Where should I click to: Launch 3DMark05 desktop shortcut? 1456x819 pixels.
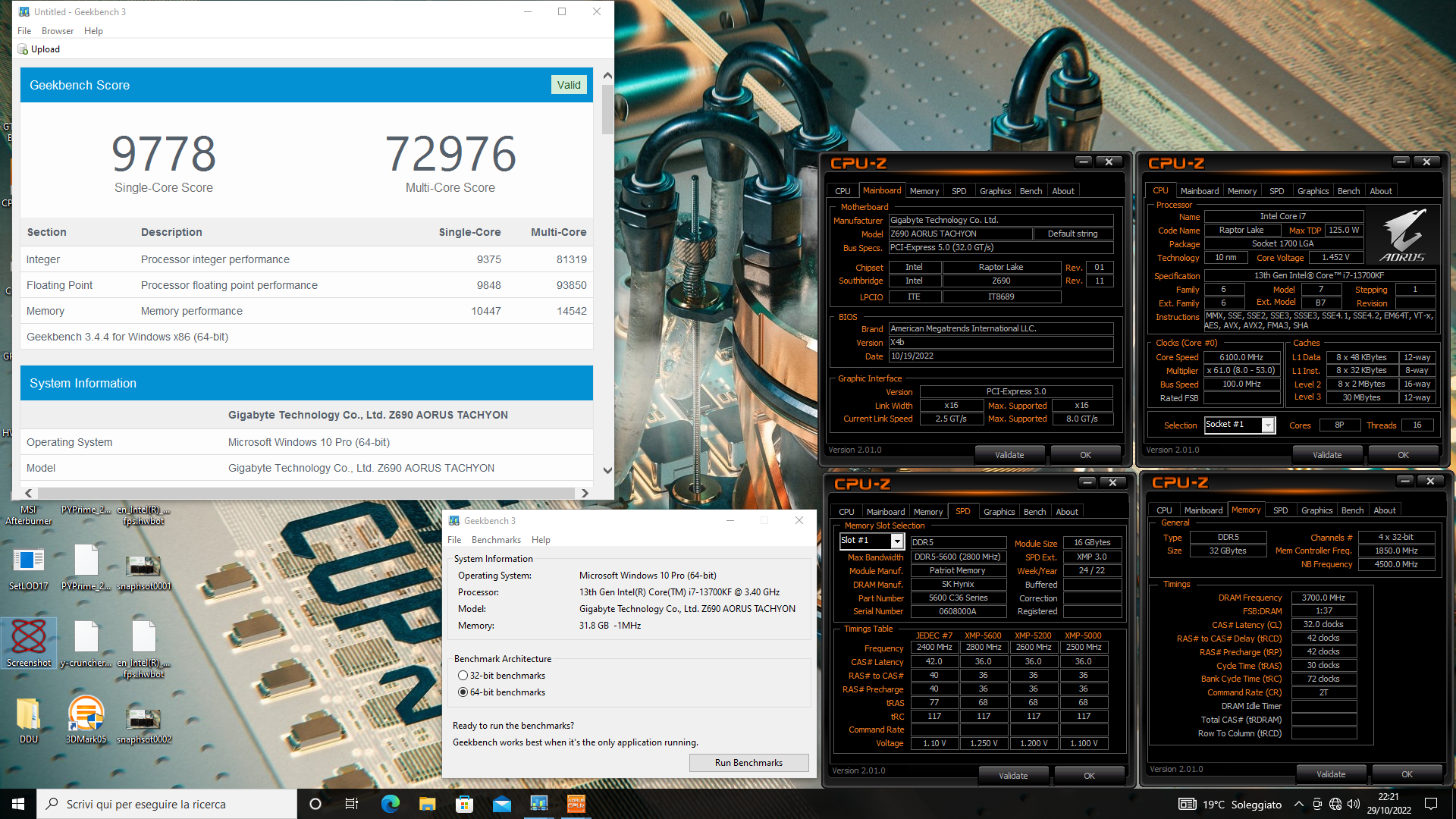pyautogui.click(x=86, y=719)
